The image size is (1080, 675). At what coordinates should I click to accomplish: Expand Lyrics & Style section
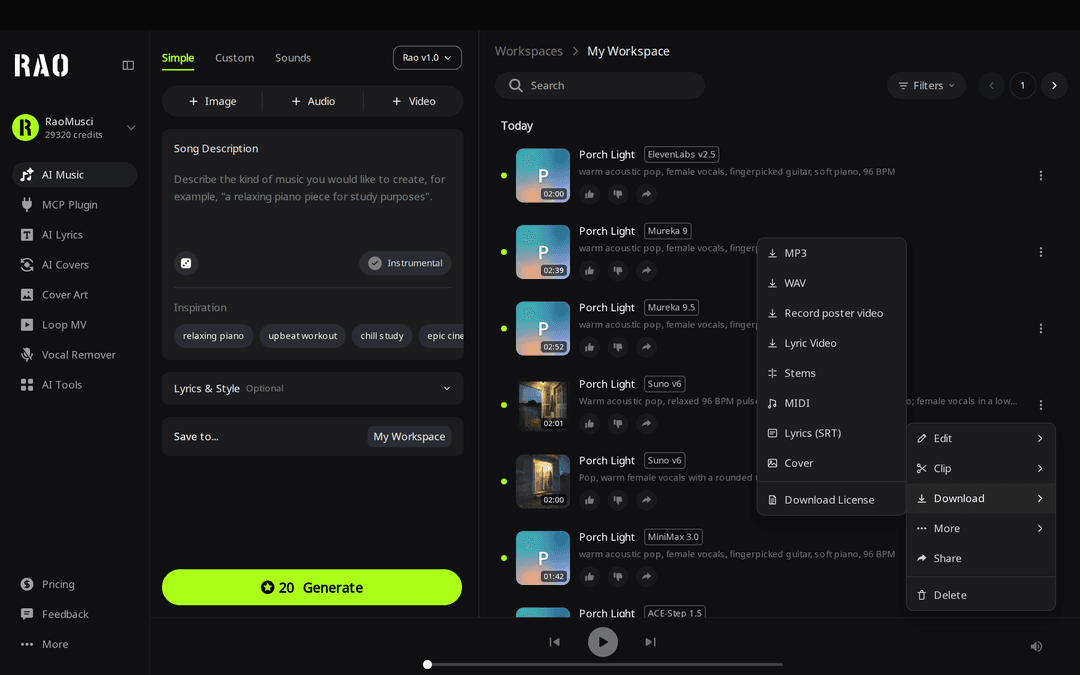pyautogui.click(x=313, y=388)
